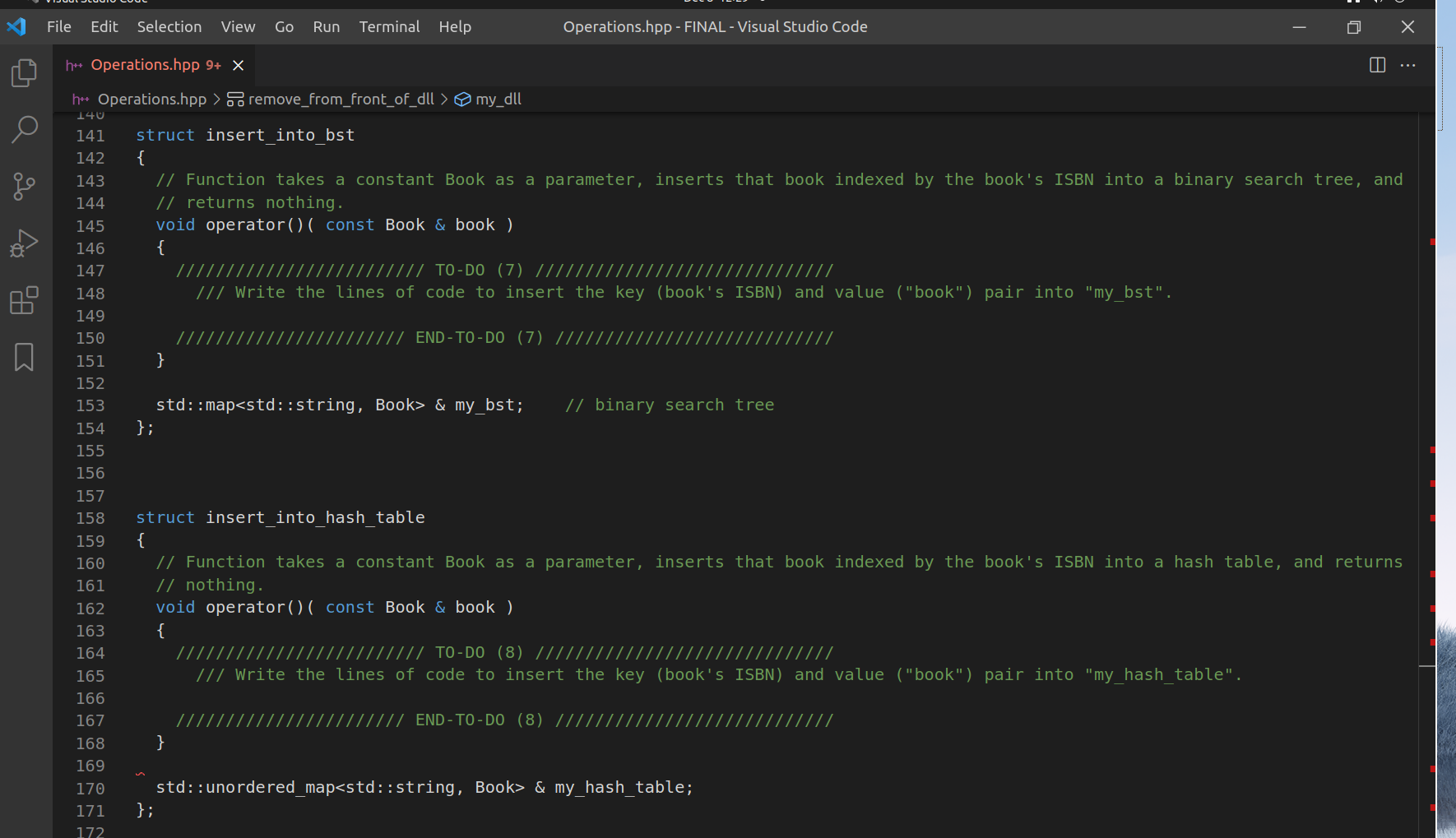Minimize the VS Code window
The height and width of the screenshot is (838, 1456).
pos(1300,26)
